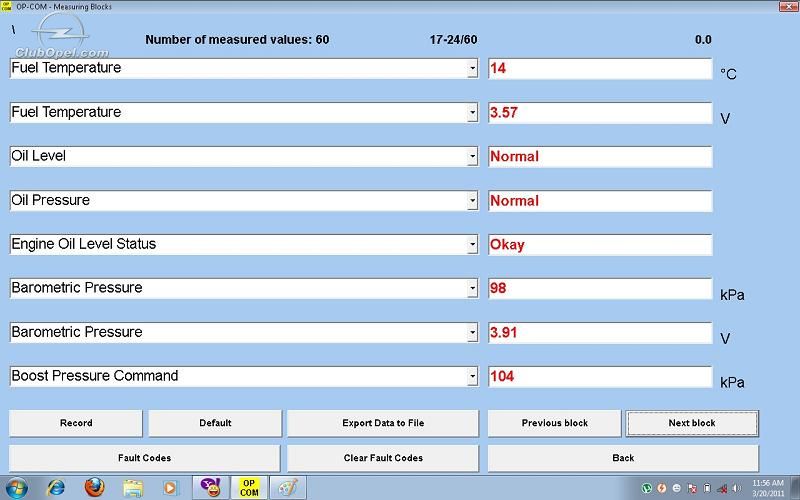
Task: Open Windows Media Player taskbar icon
Action: [x=170, y=488]
